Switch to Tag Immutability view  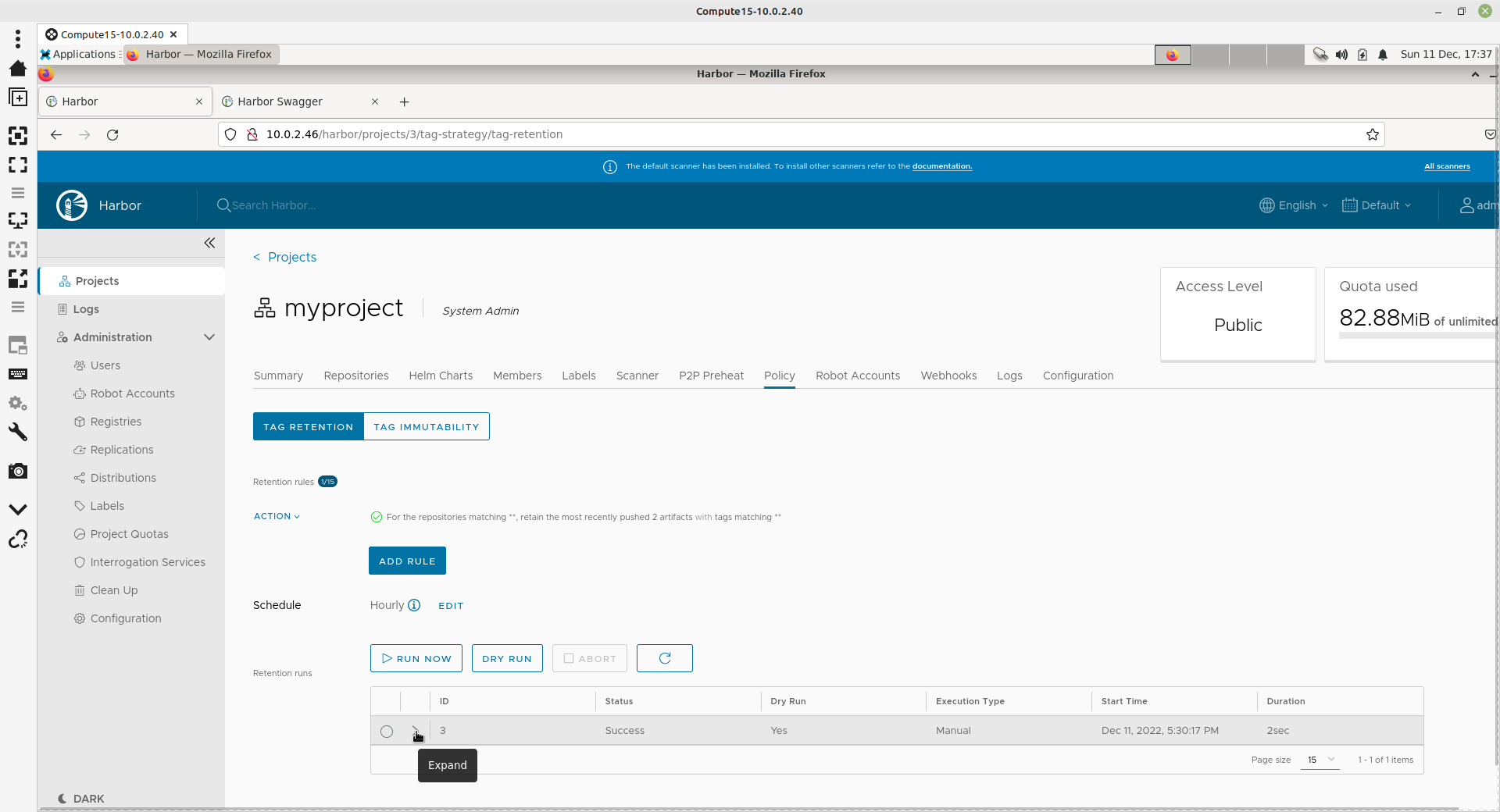click(x=426, y=427)
